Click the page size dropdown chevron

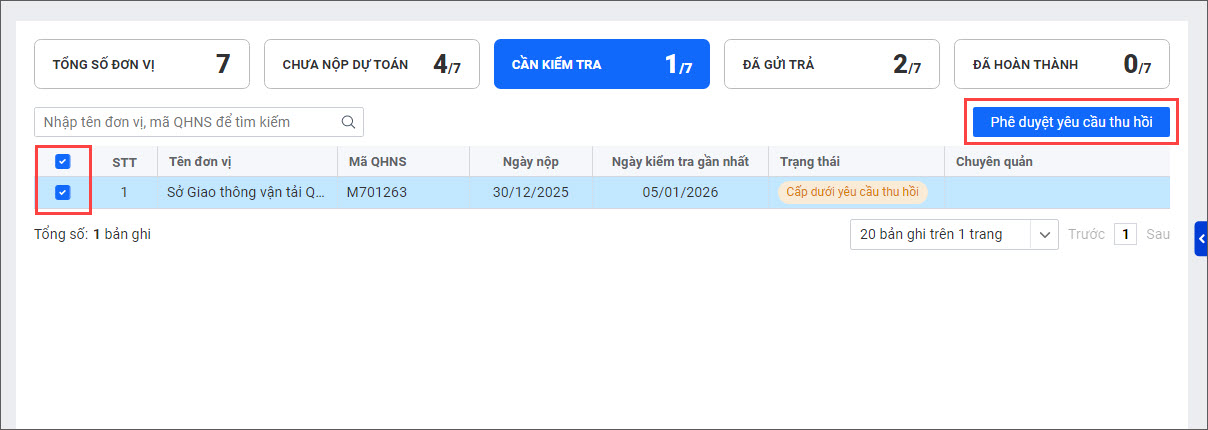tap(1045, 235)
